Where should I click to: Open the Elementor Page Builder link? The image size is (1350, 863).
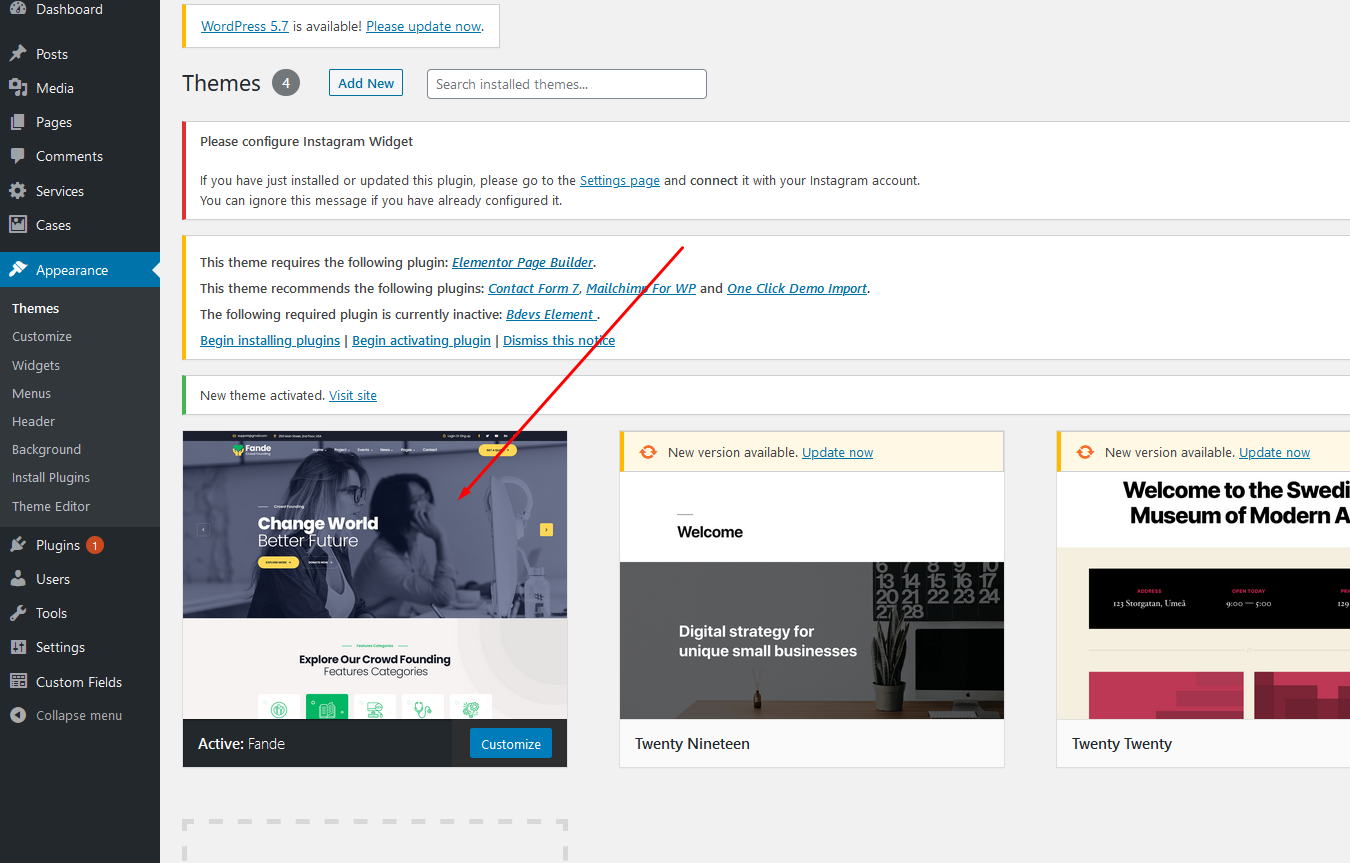pos(523,262)
